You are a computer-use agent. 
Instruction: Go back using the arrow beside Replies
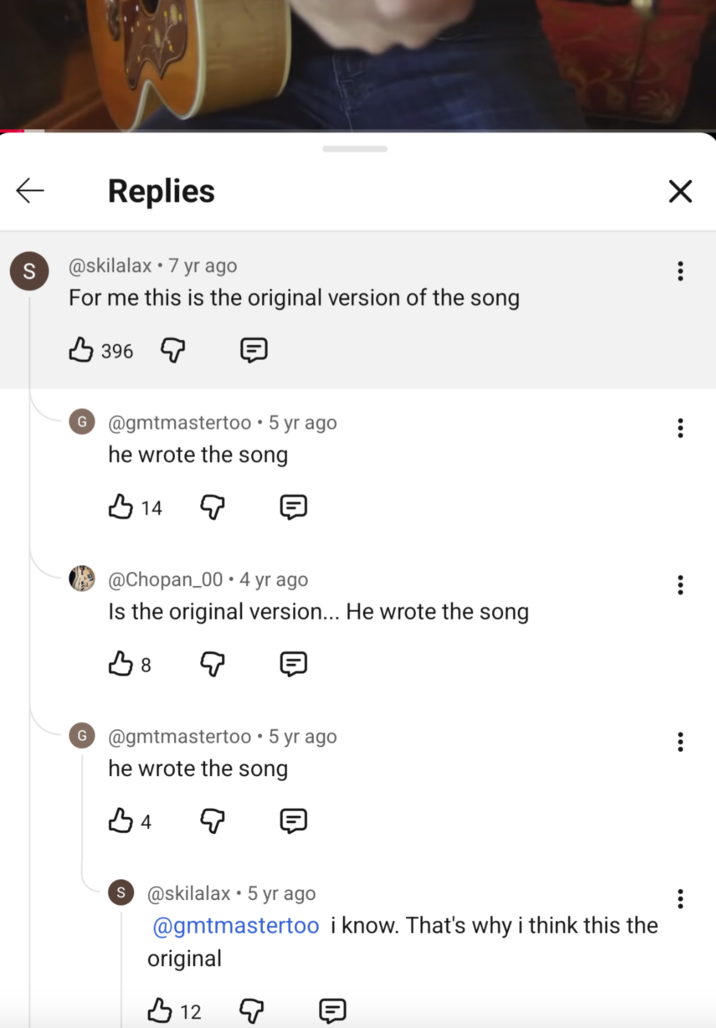[x=30, y=190]
